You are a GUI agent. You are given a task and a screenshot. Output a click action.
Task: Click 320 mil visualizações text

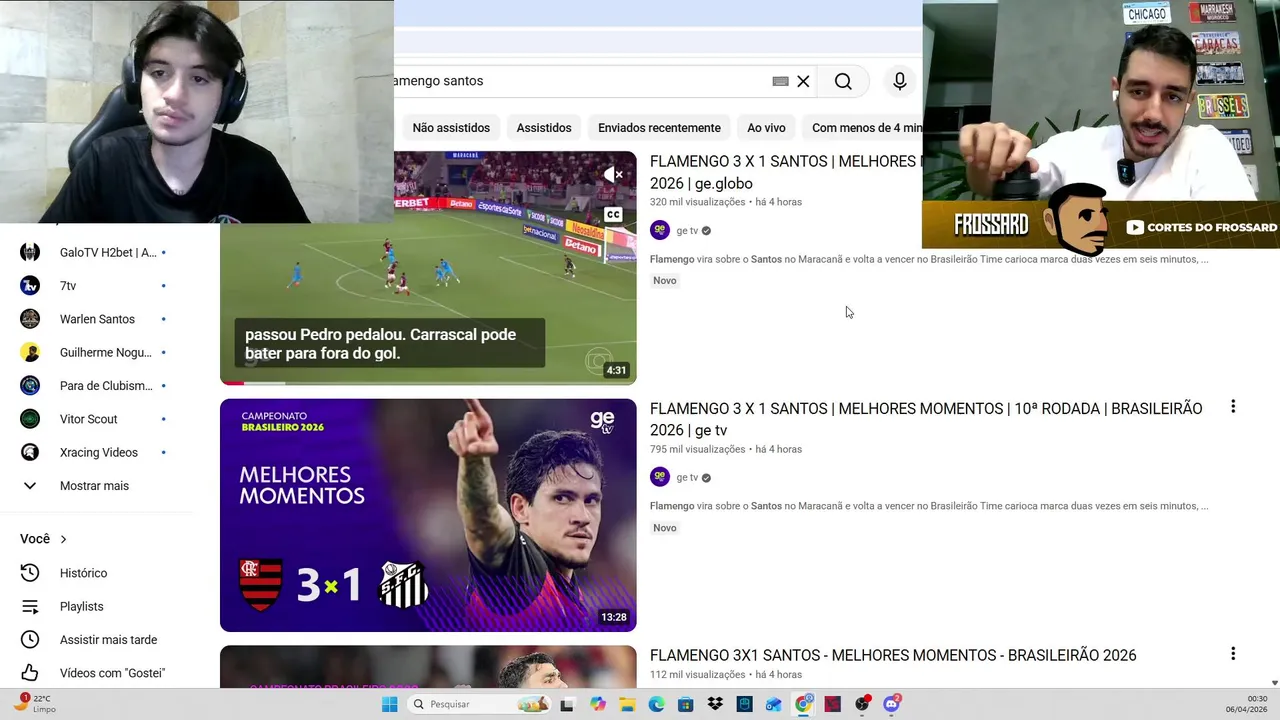[x=697, y=202]
